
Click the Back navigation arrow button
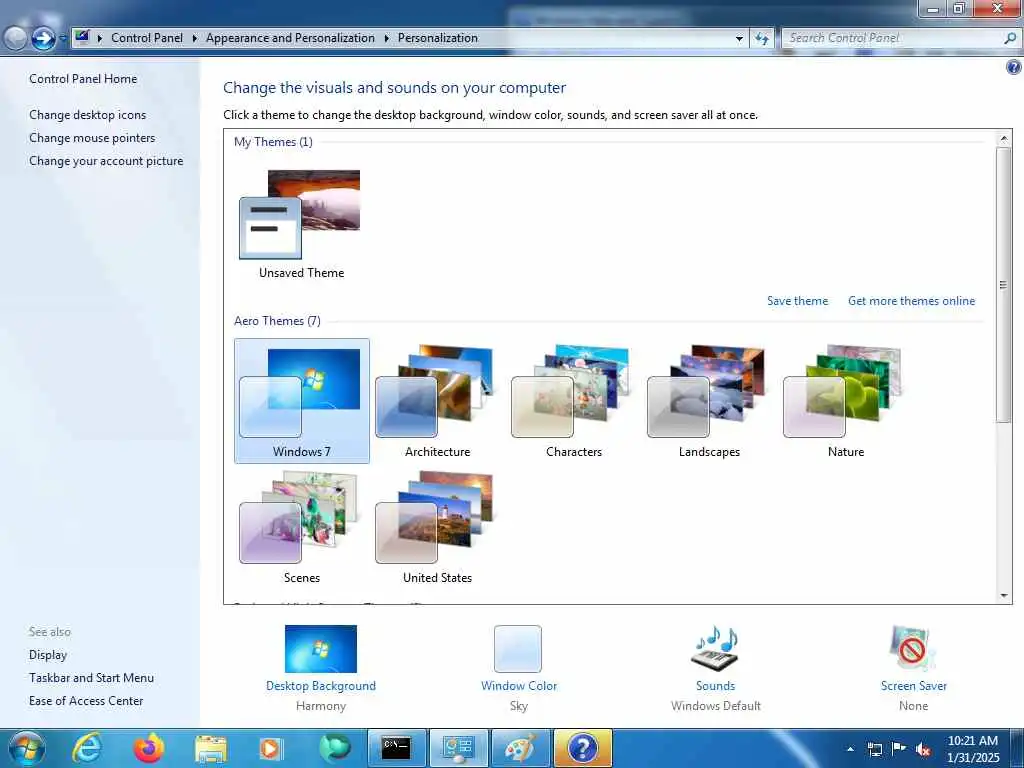(16, 39)
